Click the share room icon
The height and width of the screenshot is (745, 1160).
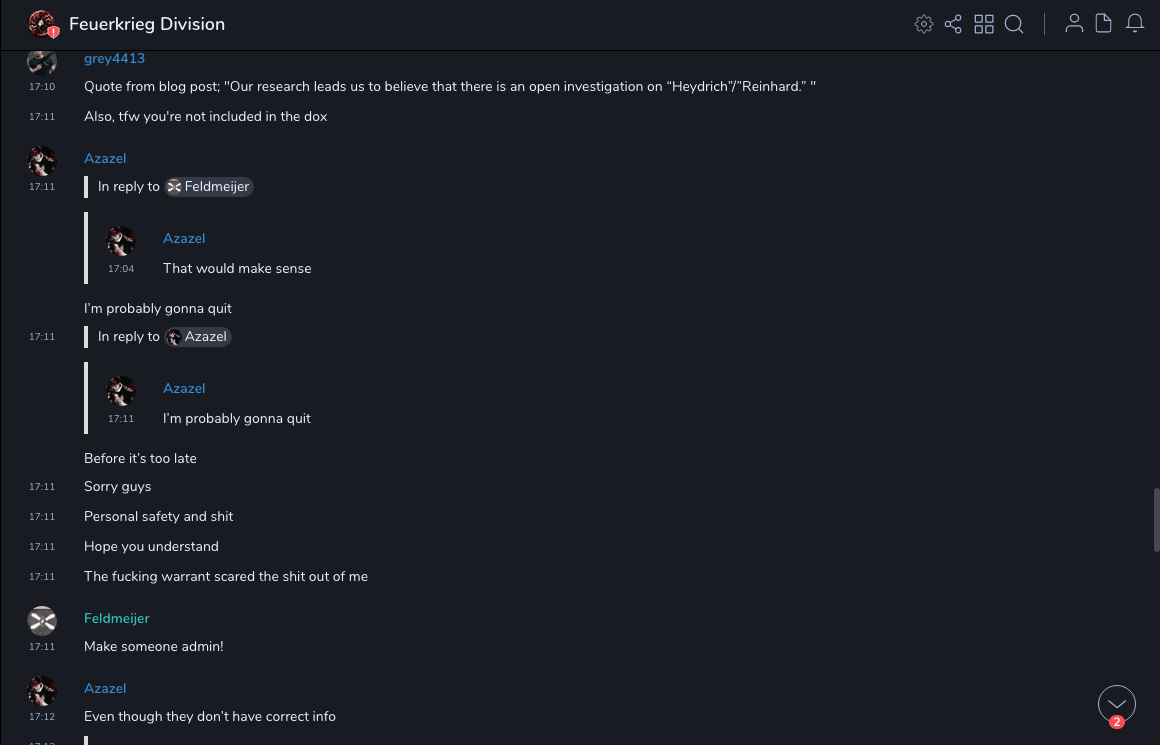click(953, 24)
